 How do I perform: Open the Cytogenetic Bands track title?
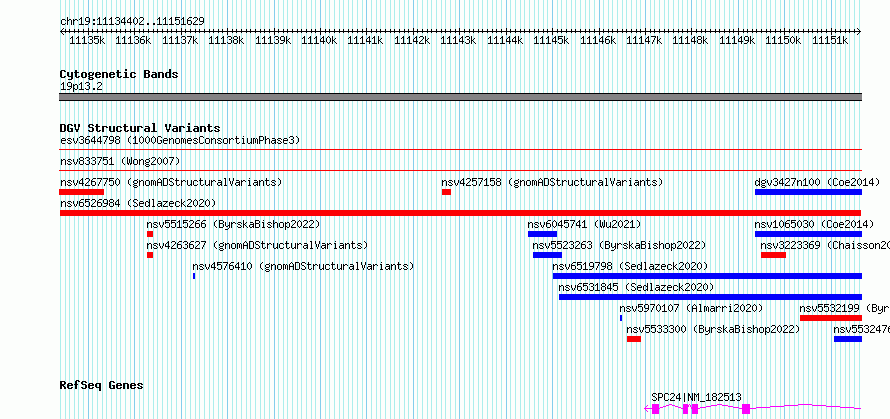(x=119, y=74)
